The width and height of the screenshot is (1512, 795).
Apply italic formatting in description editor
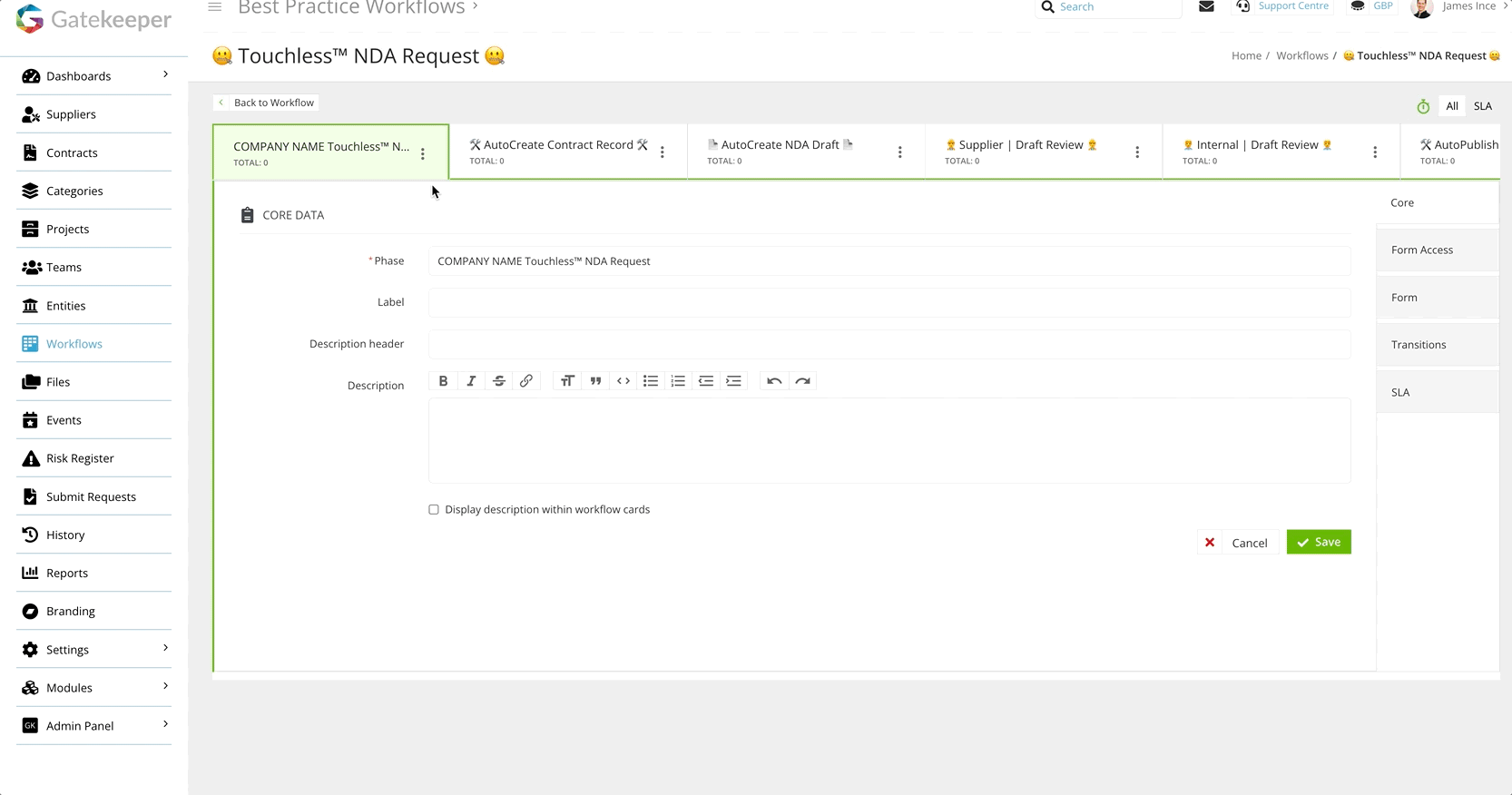tap(471, 381)
